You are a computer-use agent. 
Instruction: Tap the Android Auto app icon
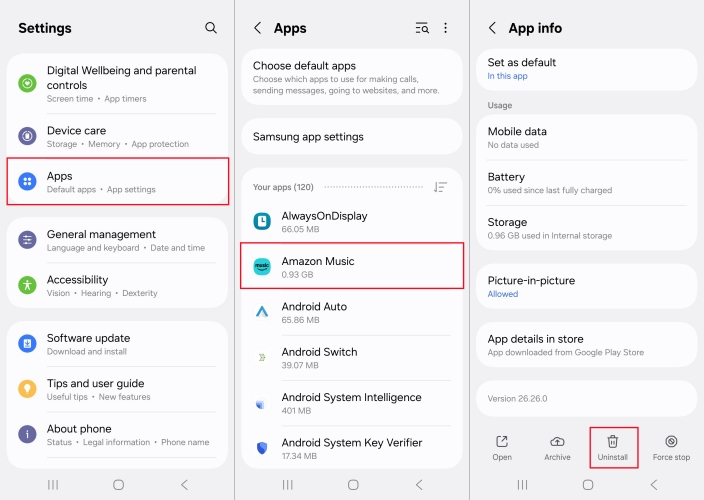262,311
